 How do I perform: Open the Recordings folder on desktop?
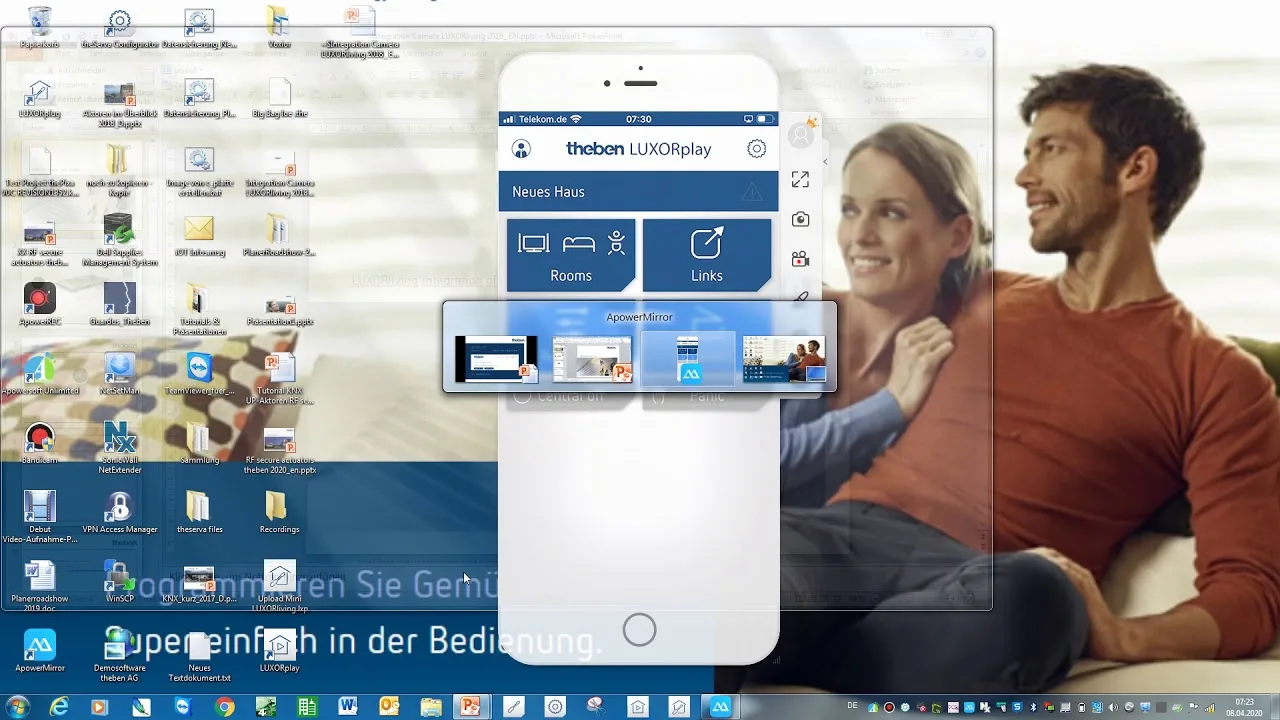click(279, 512)
